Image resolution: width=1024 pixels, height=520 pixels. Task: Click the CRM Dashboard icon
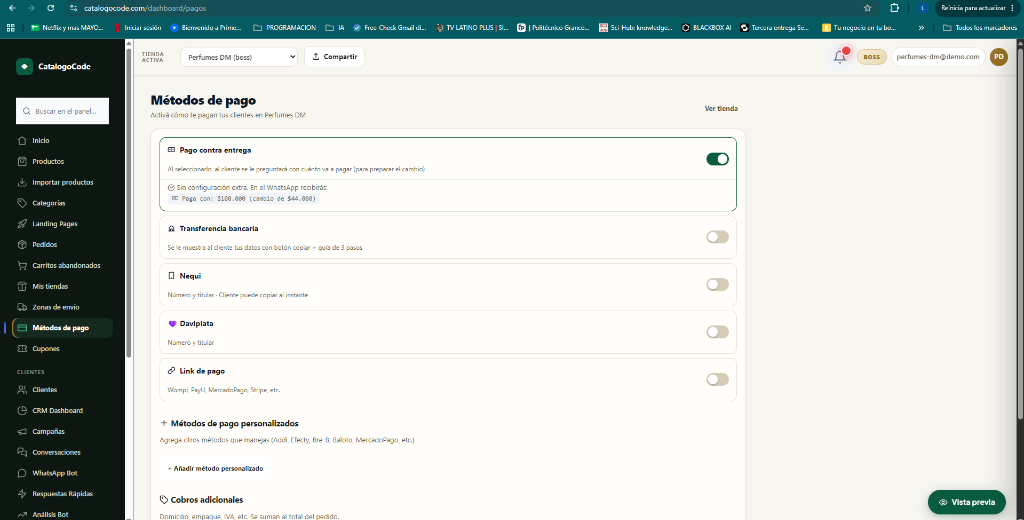[22, 411]
